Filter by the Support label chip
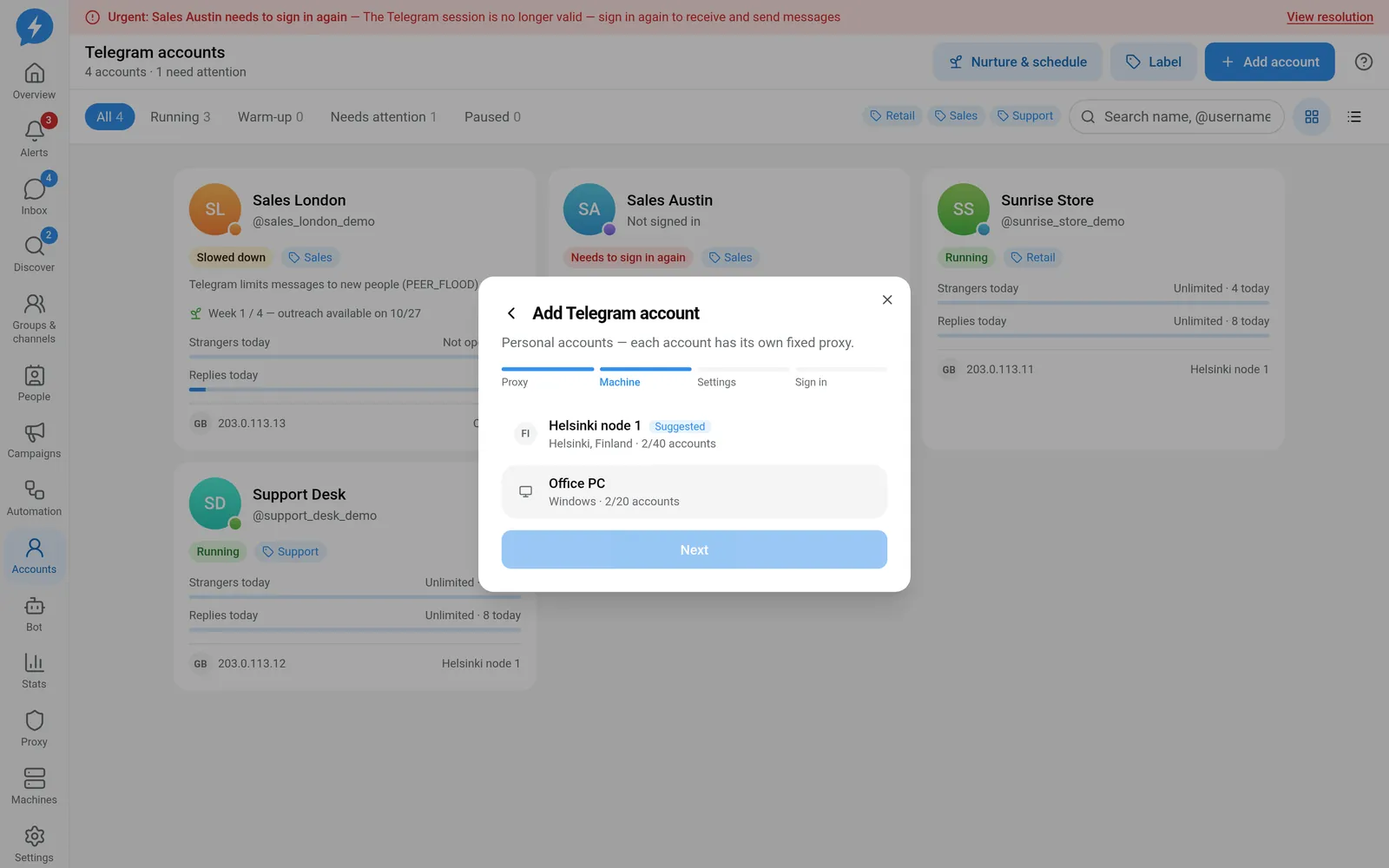 [x=1025, y=115]
